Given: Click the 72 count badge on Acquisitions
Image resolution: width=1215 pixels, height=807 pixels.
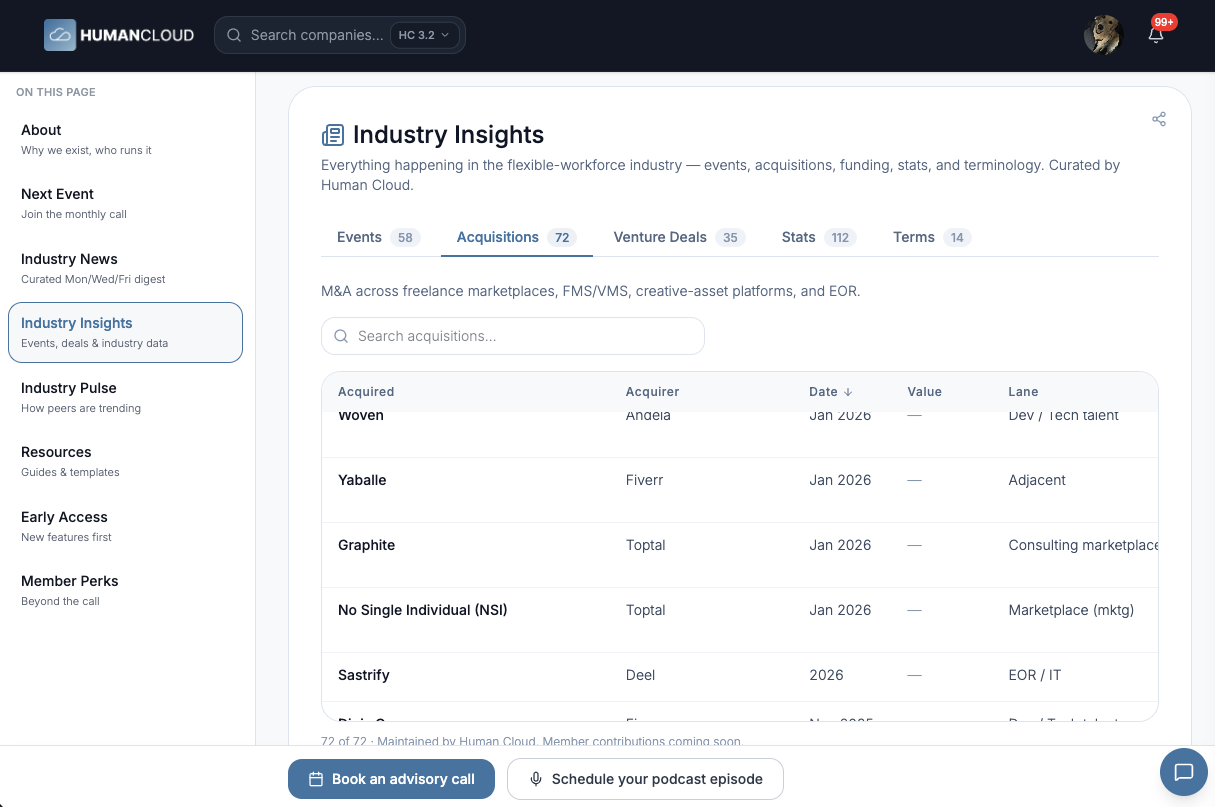Looking at the screenshot, I should (562, 237).
